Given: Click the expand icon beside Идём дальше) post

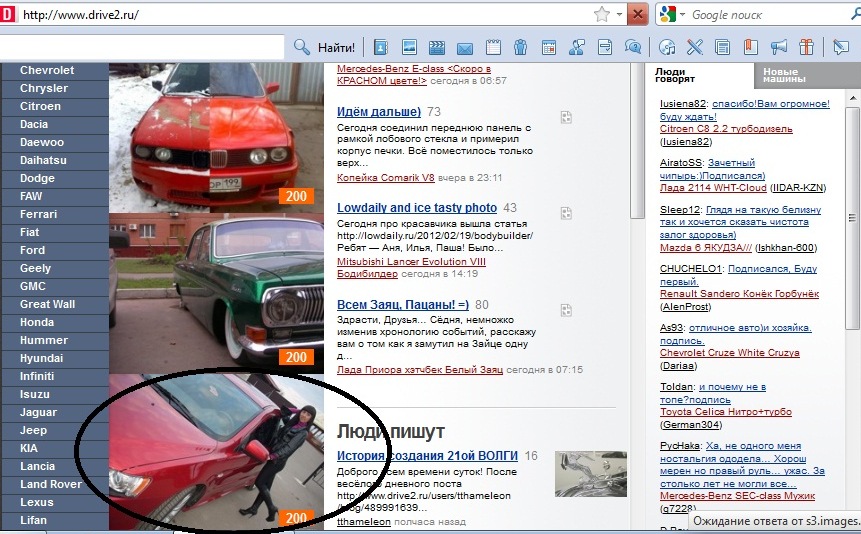Looking at the screenshot, I should tap(566, 117).
